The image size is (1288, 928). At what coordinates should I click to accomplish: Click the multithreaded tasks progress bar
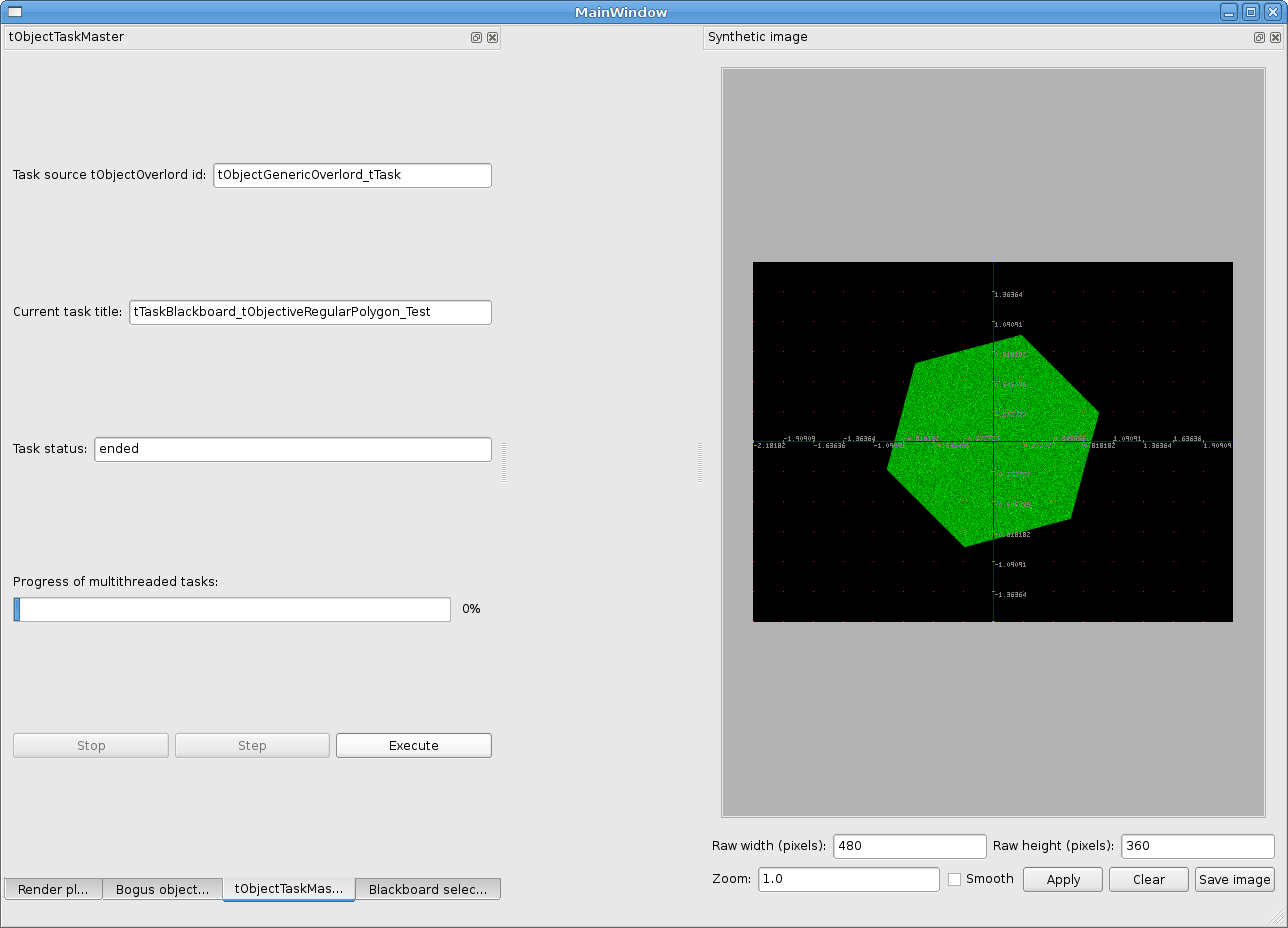point(232,610)
